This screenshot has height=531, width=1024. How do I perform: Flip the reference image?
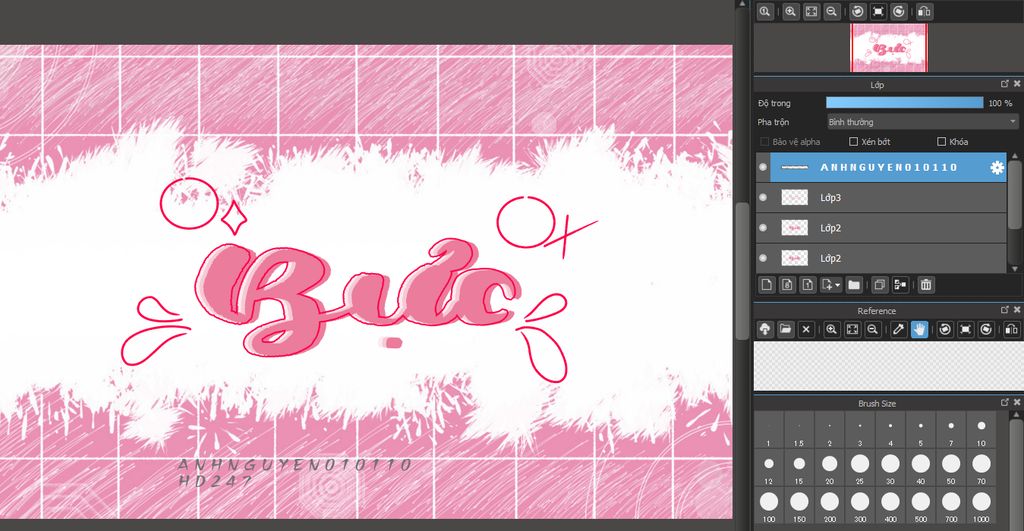1012,329
